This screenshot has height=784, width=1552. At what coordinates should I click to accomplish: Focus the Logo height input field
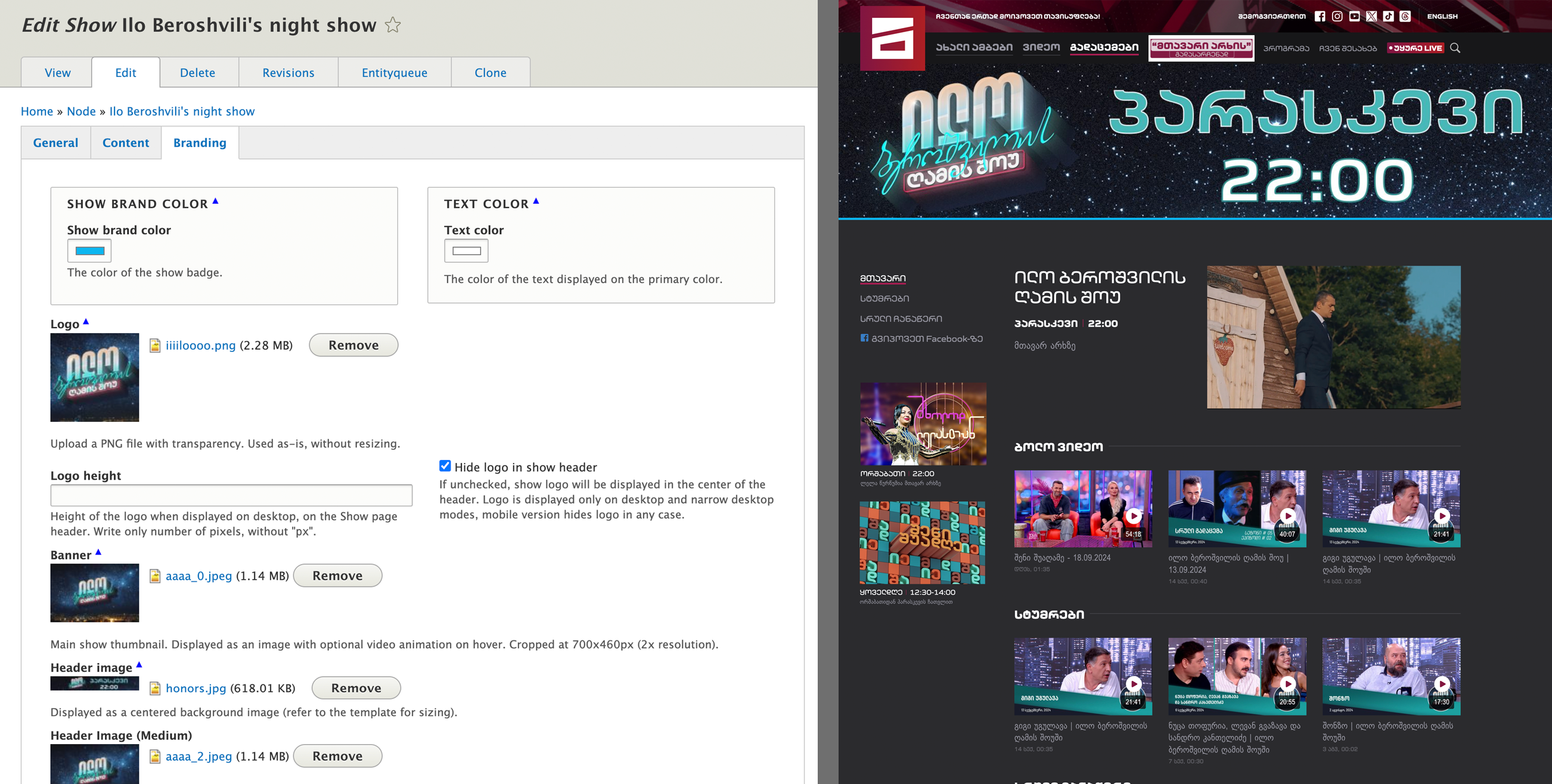click(231, 495)
